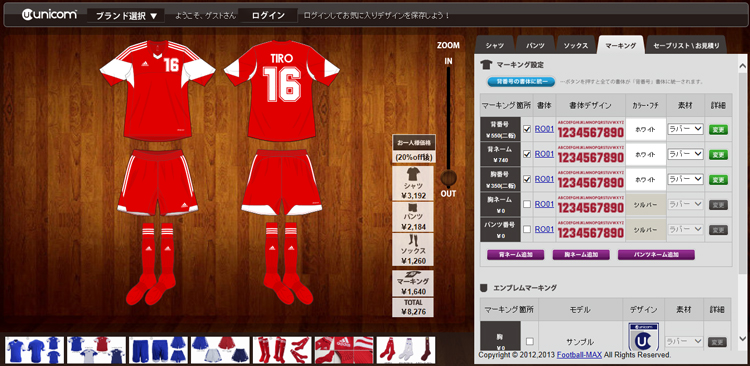Click the zoom slider knob
The width and height of the screenshot is (750, 366).
tap(448, 179)
